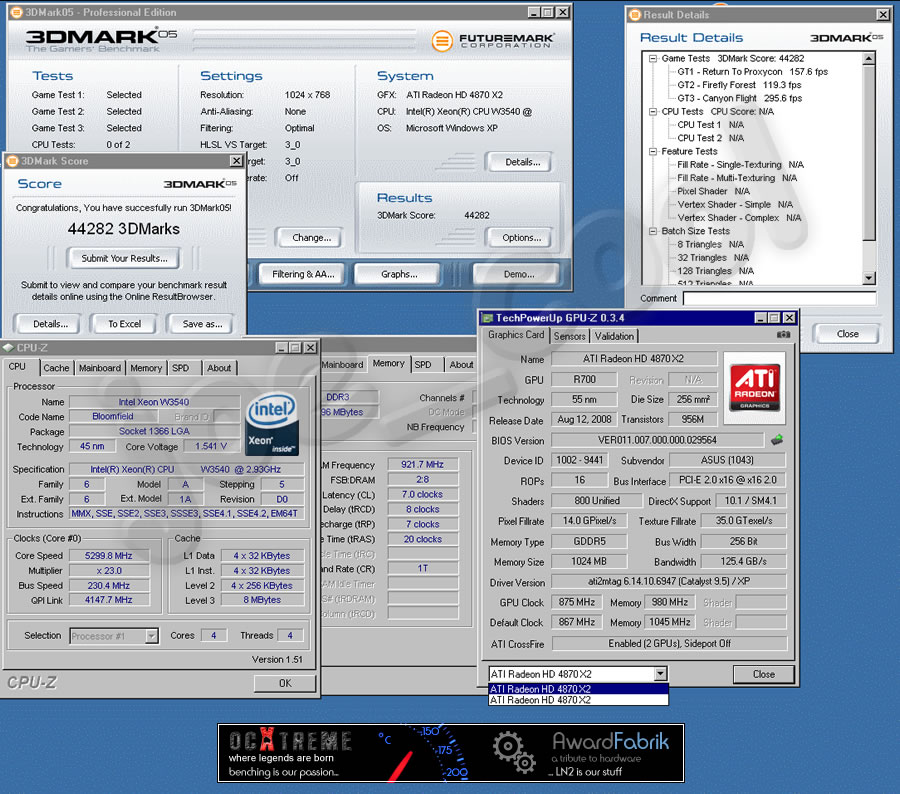The height and width of the screenshot is (794, 900).
Task: Click the Save as button
Action: [x=202, y=324]
